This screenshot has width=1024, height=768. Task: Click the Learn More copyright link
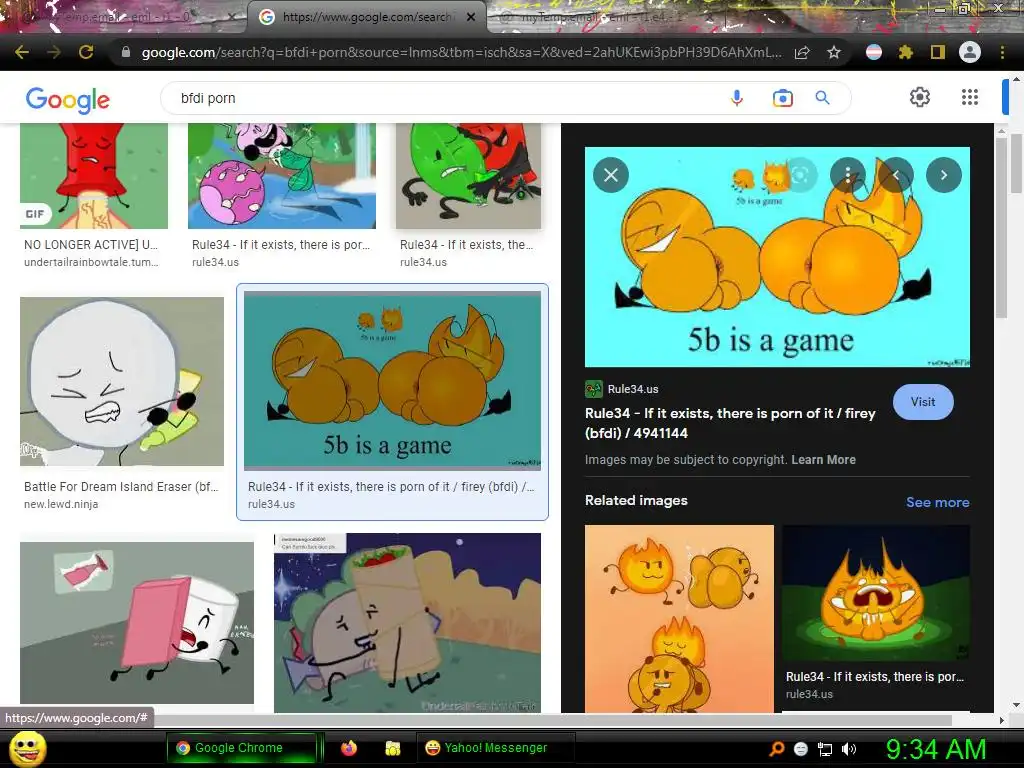coord(823,459)
